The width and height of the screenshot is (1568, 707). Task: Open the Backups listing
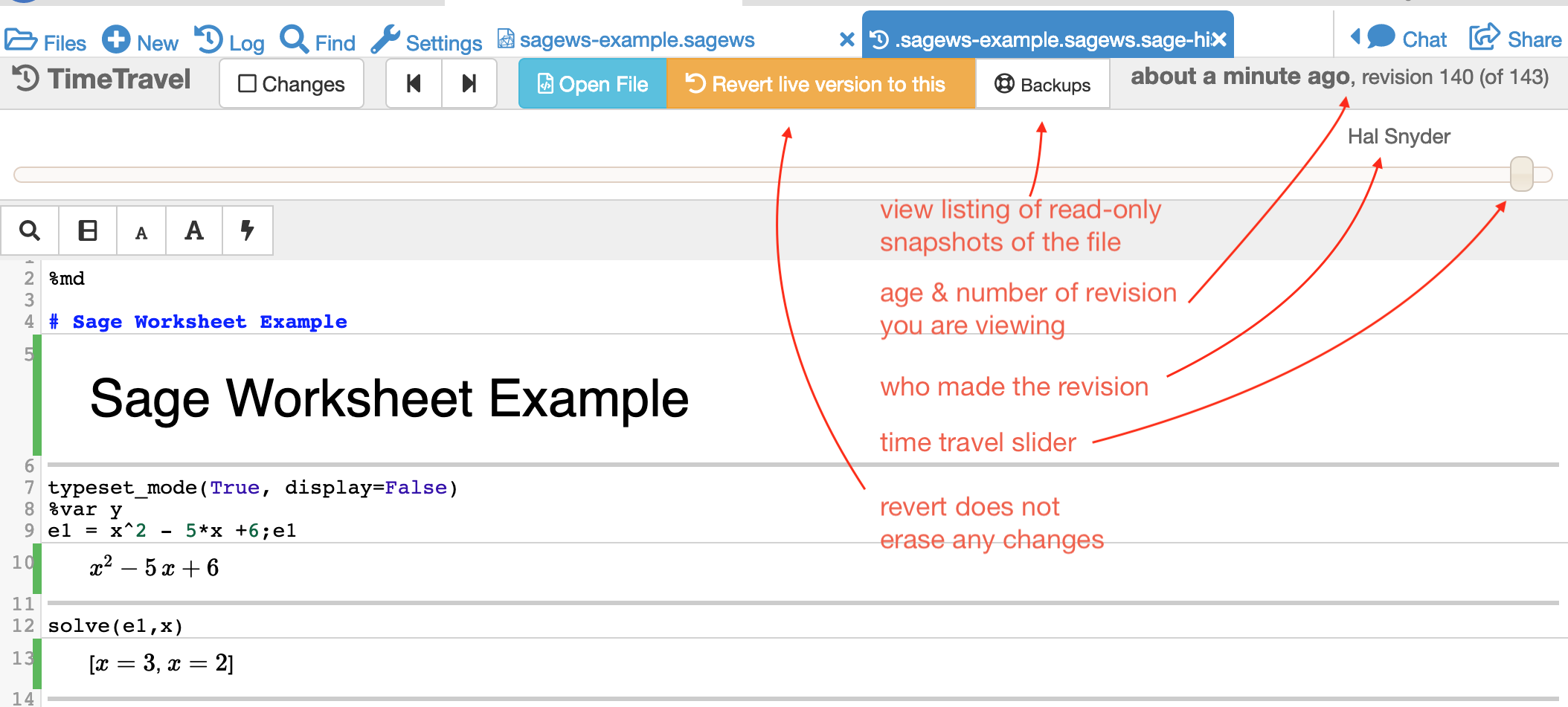[x=1042, y=85]
